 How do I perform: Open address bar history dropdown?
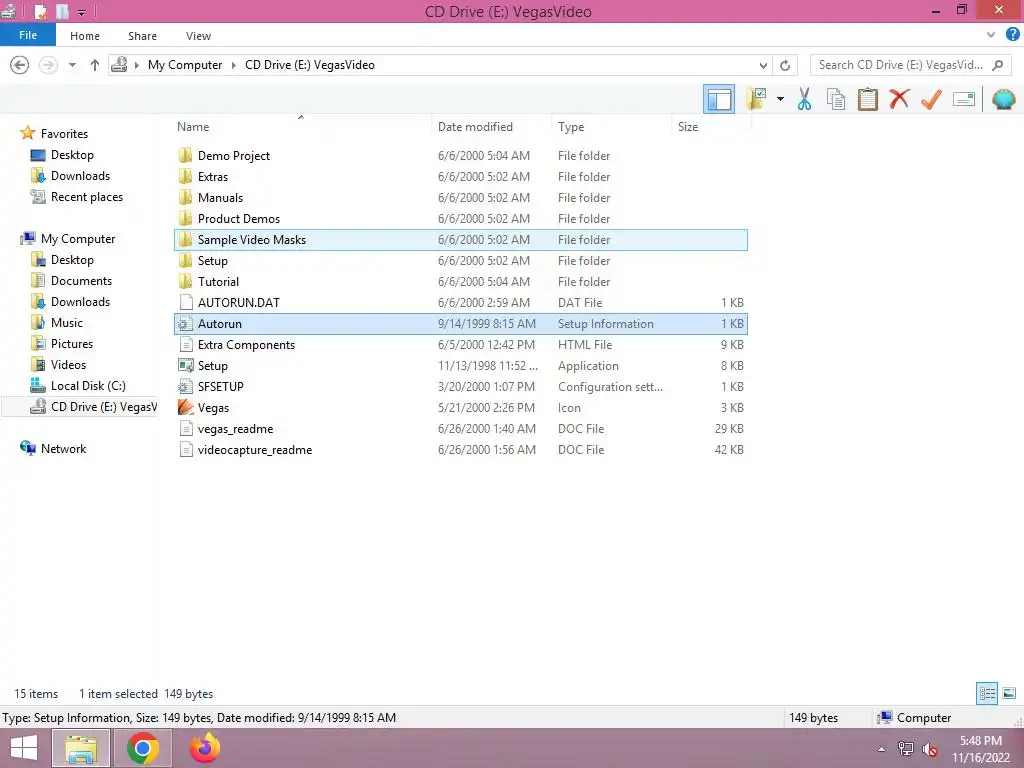click(763, 65)
